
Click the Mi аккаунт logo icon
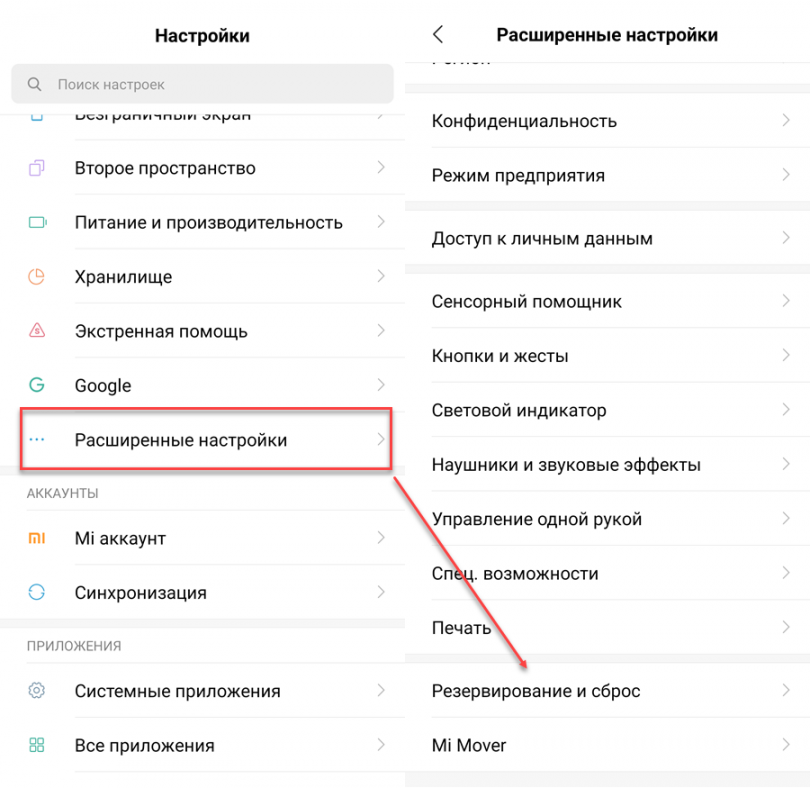(x=37, y=538)
